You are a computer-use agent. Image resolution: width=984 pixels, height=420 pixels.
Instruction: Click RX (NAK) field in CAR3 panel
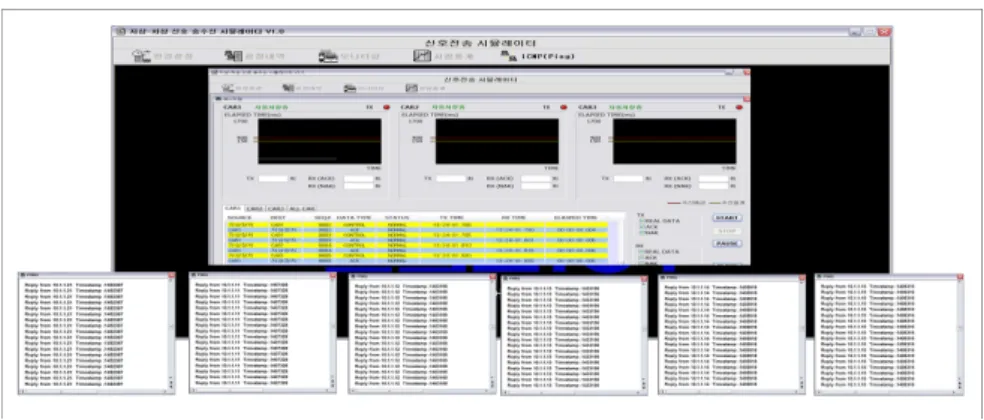[x=714, y=186]
